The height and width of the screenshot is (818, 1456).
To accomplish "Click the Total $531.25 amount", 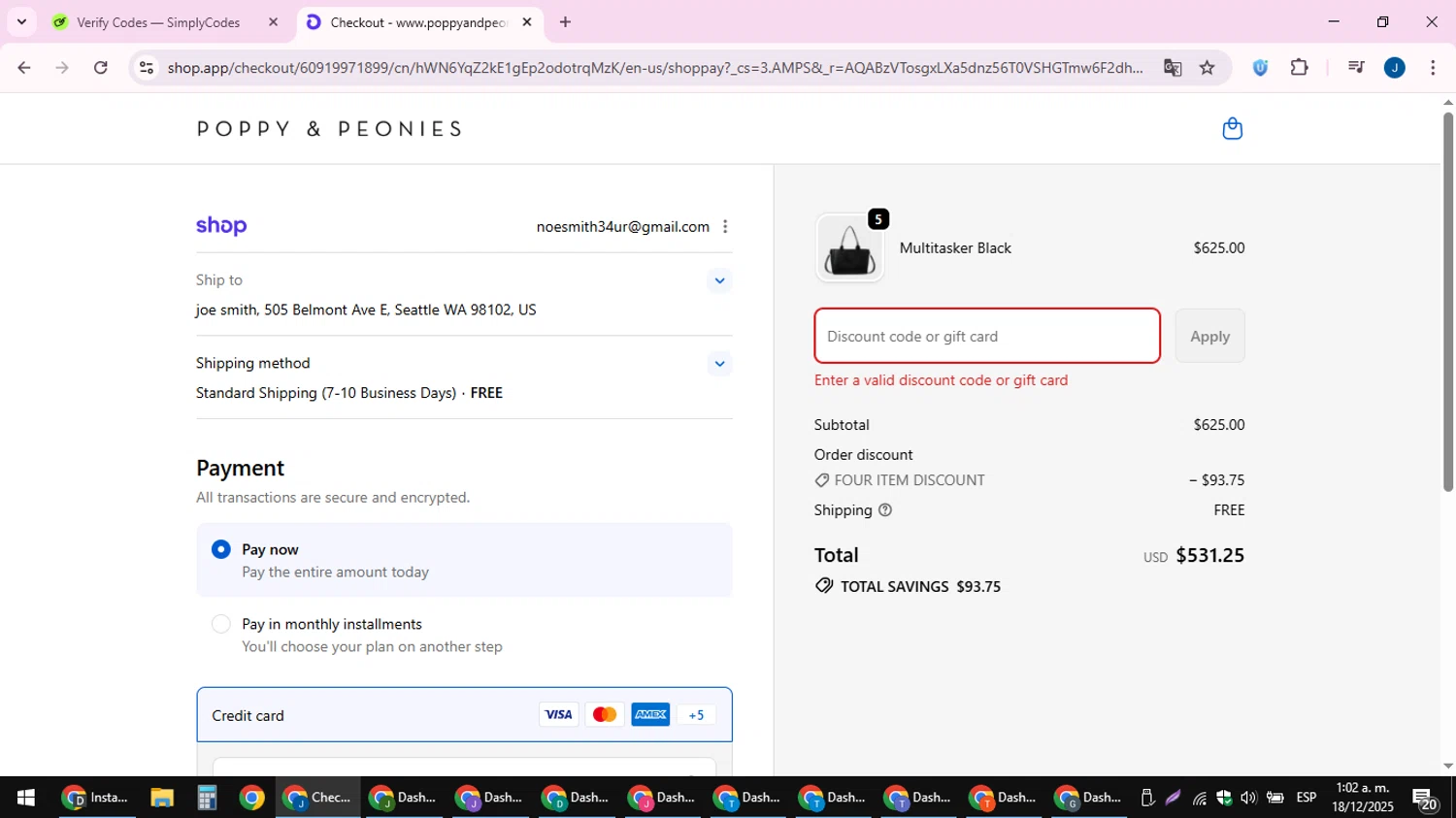I will click(x=1209, y=555).
